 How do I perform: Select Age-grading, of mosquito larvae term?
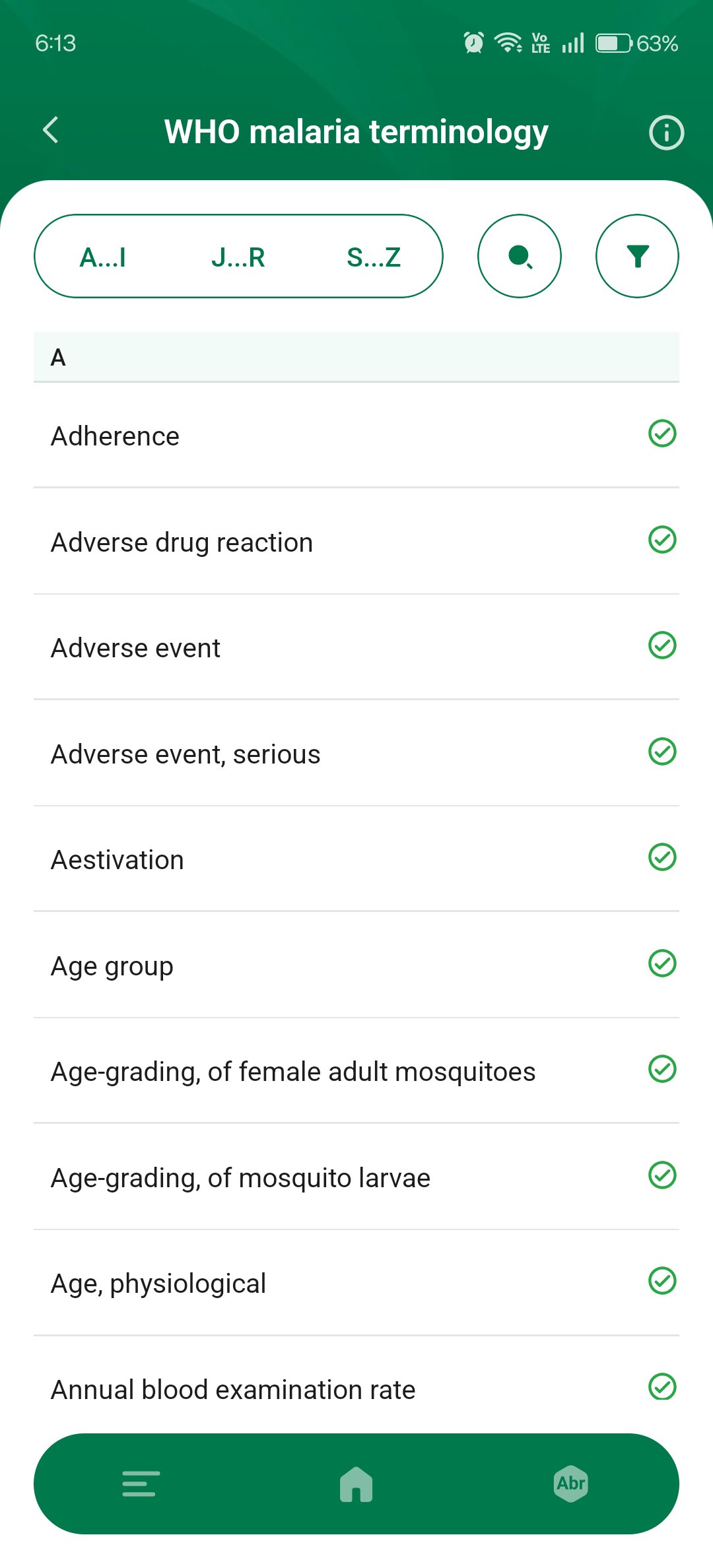point(240,1178)
